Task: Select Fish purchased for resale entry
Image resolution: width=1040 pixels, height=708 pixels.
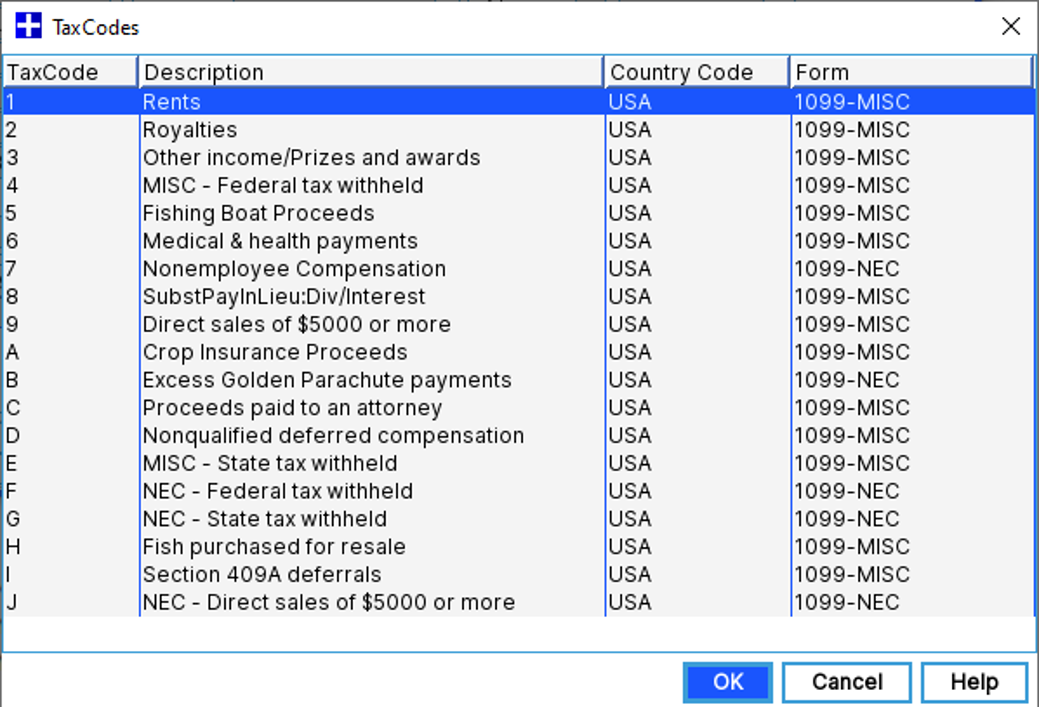Action: pyautogui.click(x=300, y=547)
